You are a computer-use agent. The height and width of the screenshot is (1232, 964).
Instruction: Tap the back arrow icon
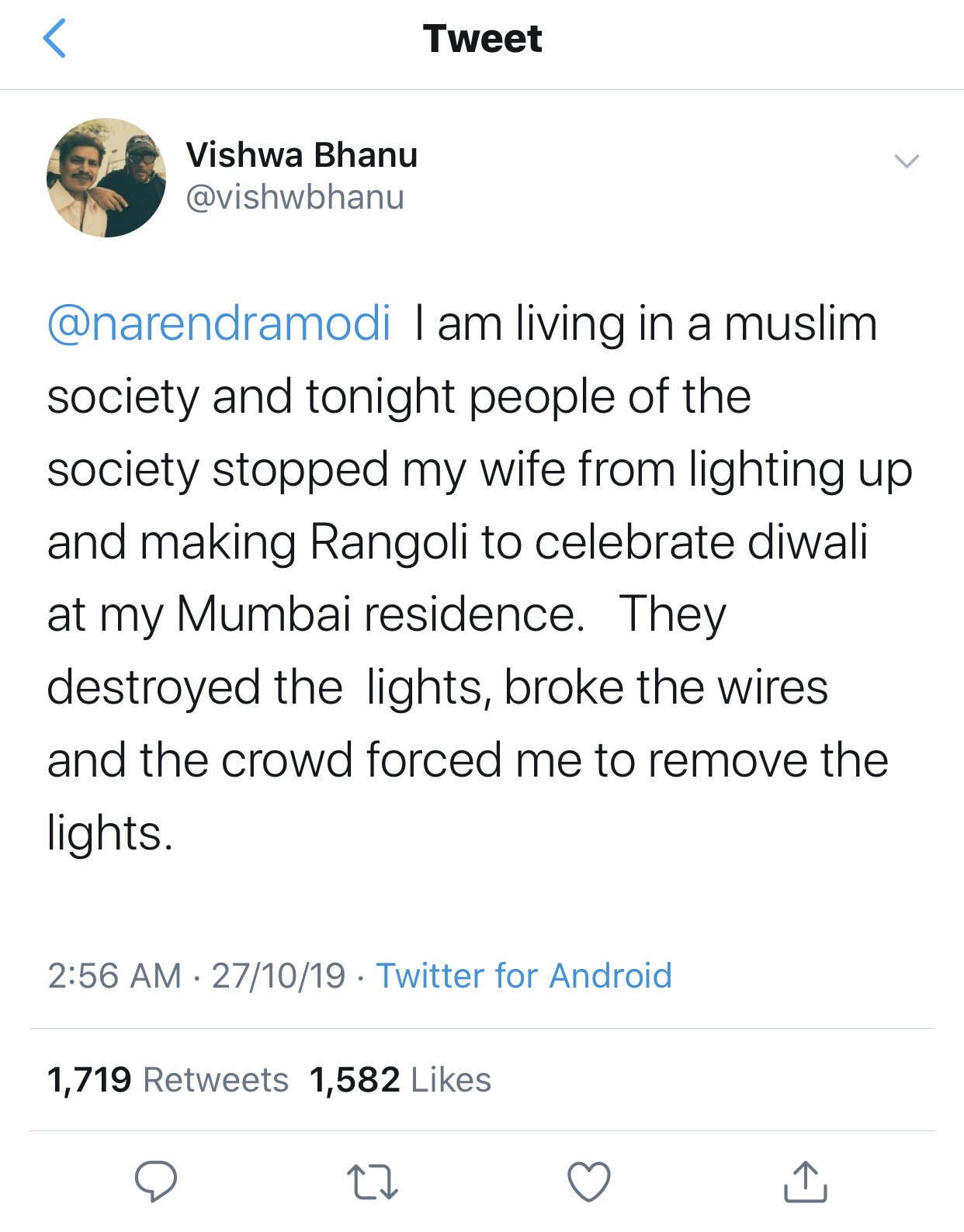pos(54,39)
